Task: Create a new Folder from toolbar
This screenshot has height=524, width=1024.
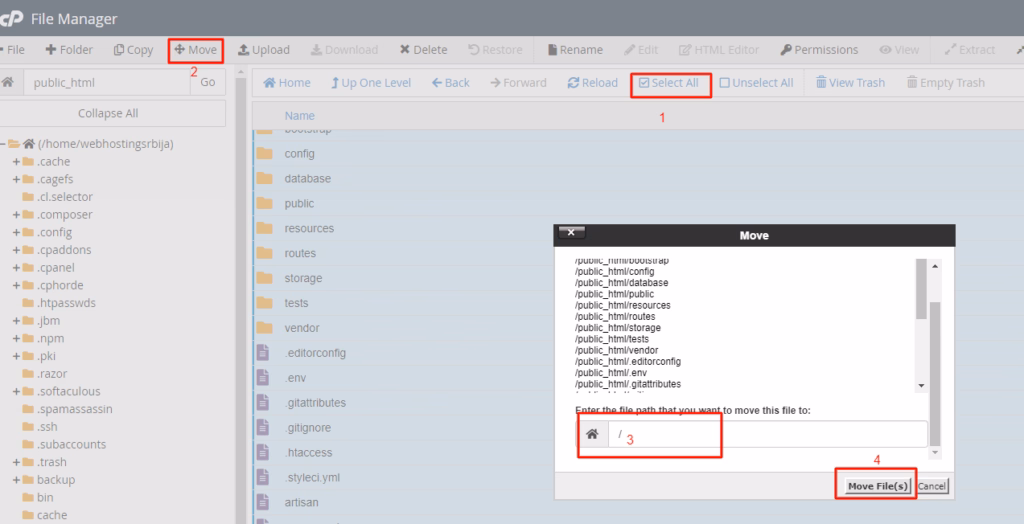Action: click(x=69, y=50)
